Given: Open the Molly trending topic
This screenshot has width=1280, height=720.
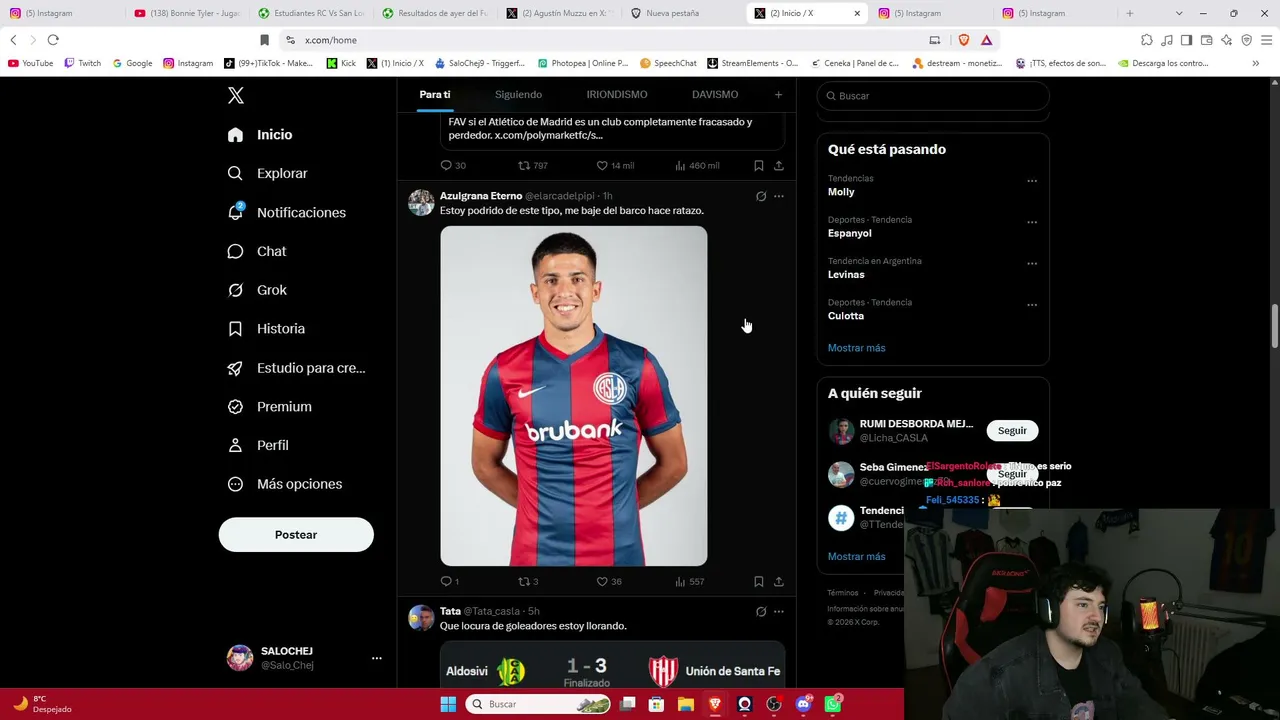Looking at the screenshot, I should pyautogui.click(x=841, y=192).
